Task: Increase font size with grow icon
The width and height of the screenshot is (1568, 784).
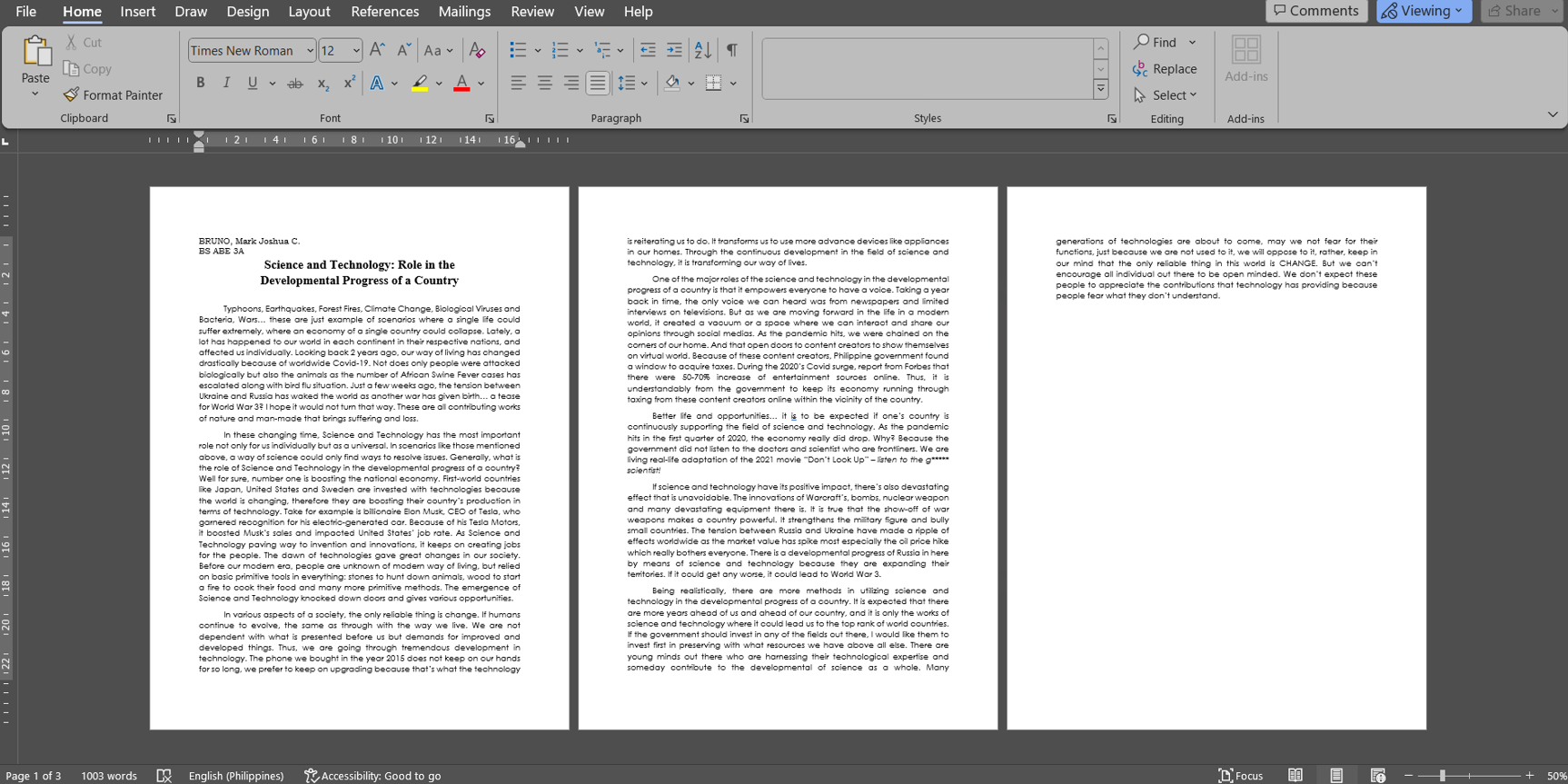Action: coord(378,50)
